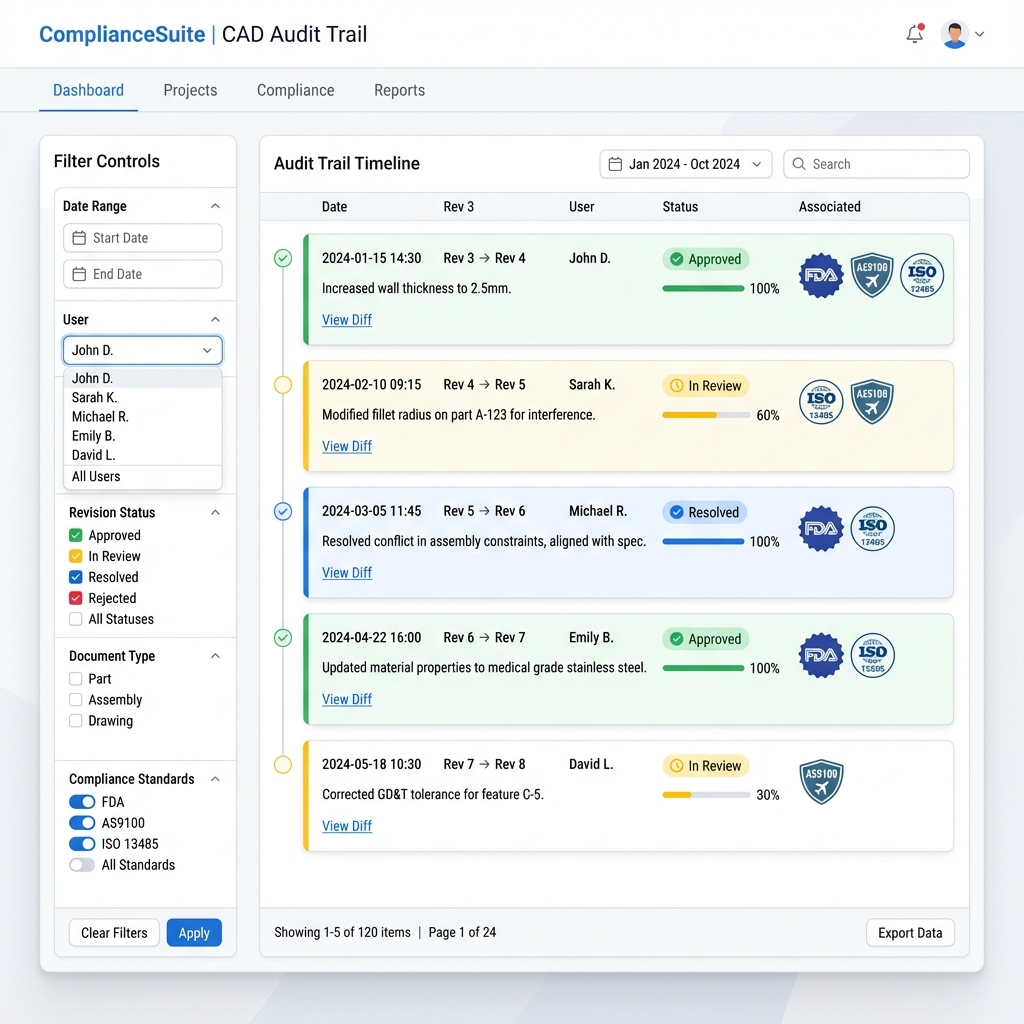Click the AS9100 badge on Sarah K.'s entry

[871, 402]
